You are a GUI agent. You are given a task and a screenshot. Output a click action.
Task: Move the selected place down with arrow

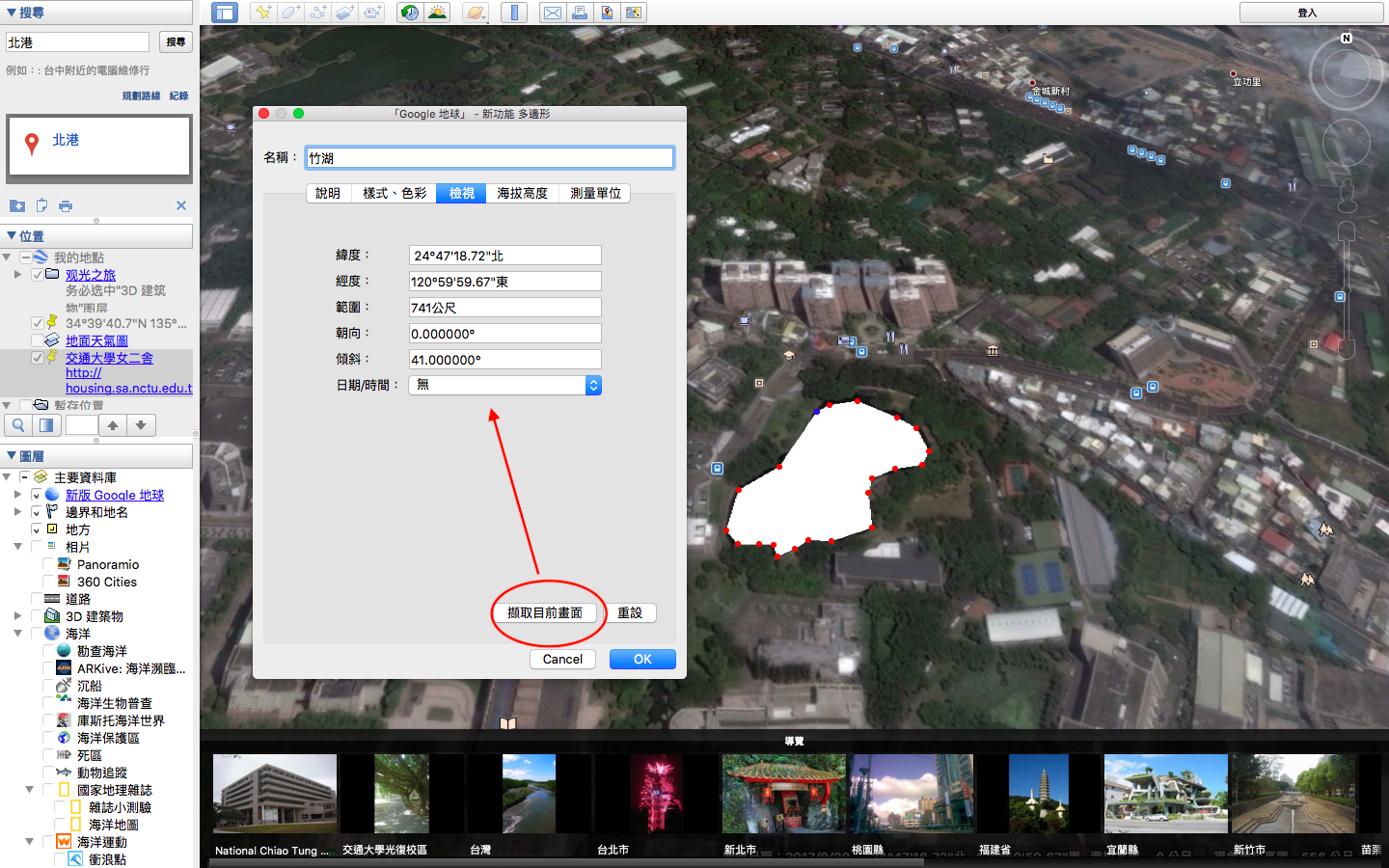pos(141,425)
